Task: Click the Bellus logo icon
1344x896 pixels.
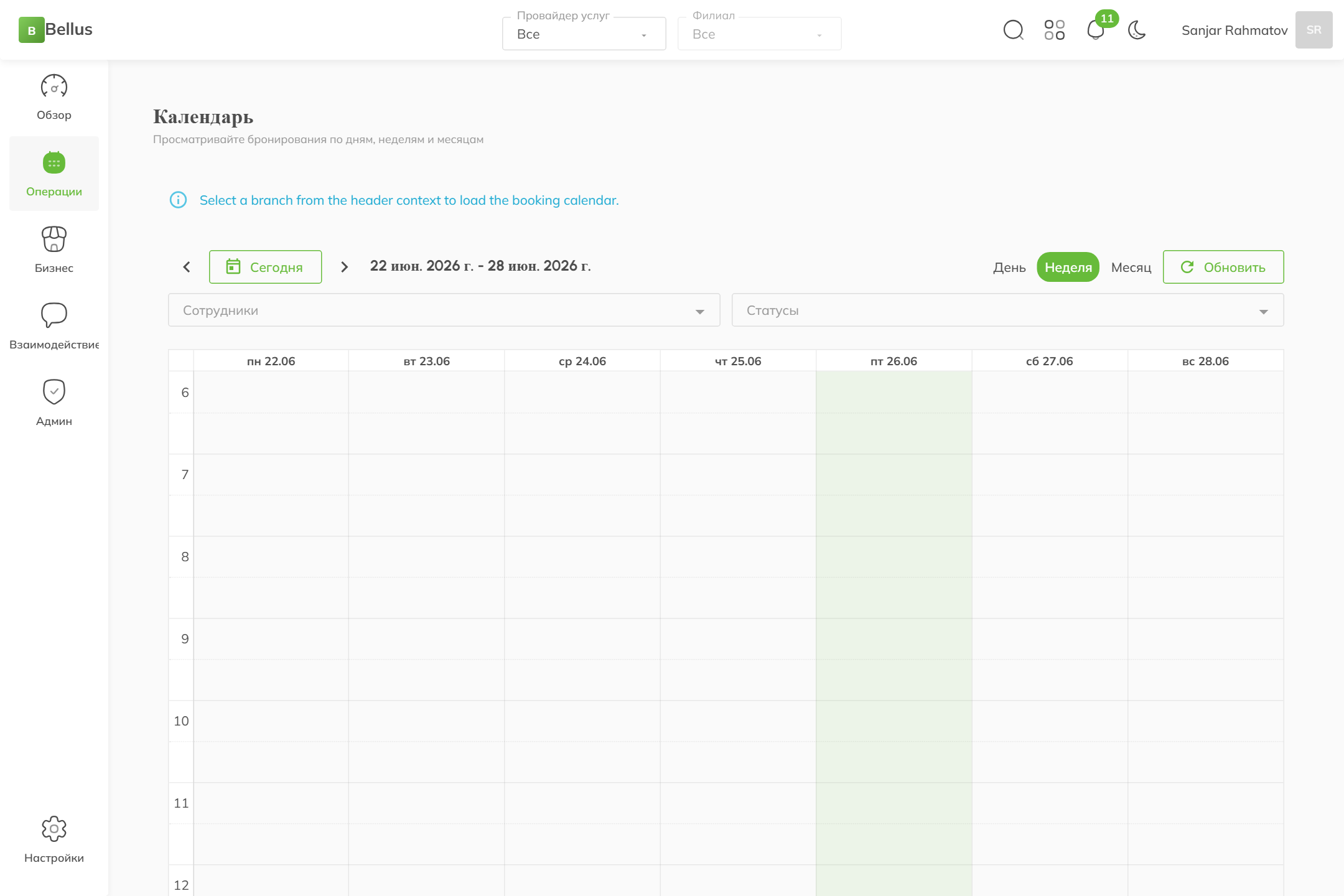Action: click(31, 30)
